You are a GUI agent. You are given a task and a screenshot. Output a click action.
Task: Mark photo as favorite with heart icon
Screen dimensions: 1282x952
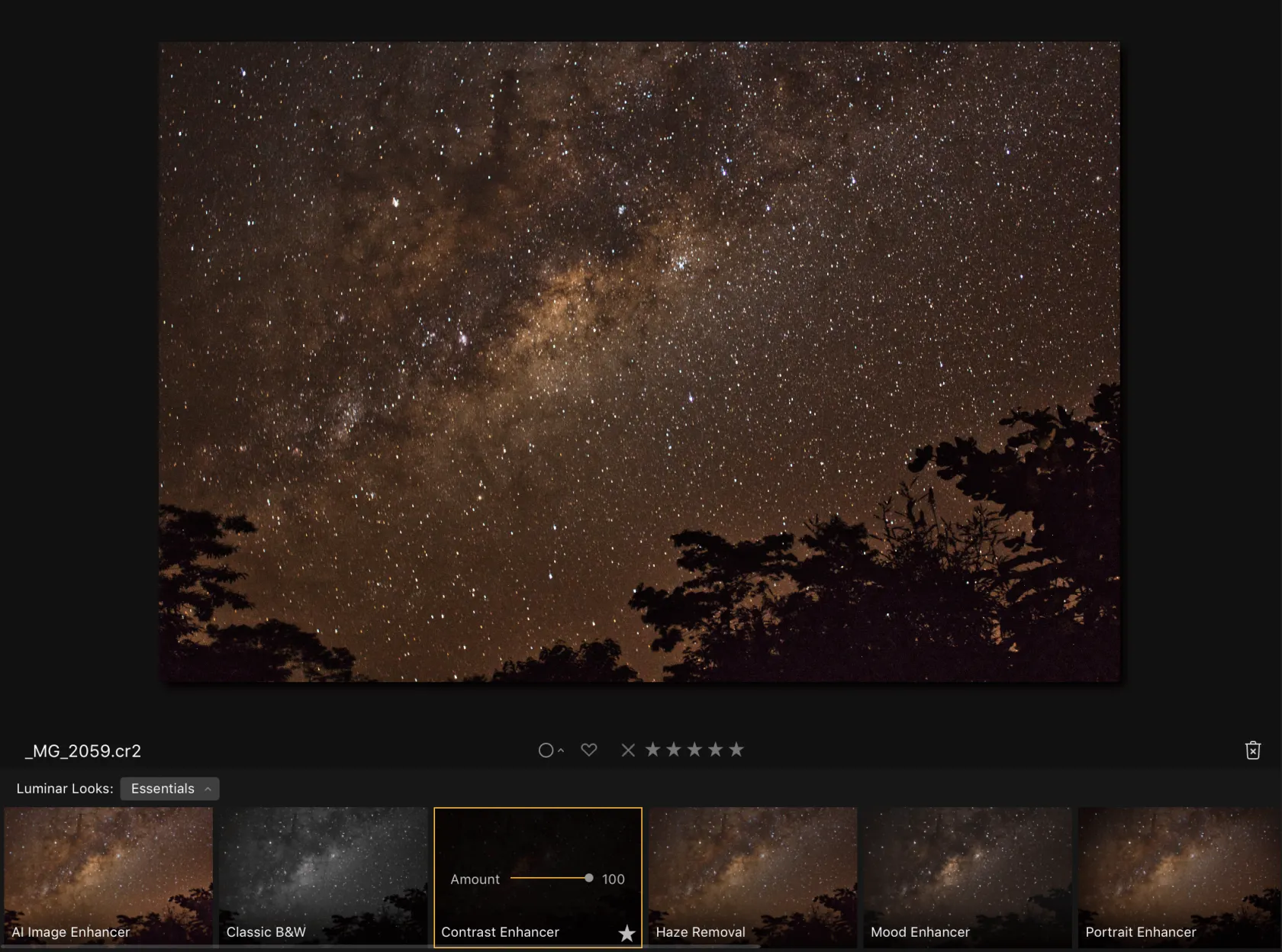tap(588, 750)
